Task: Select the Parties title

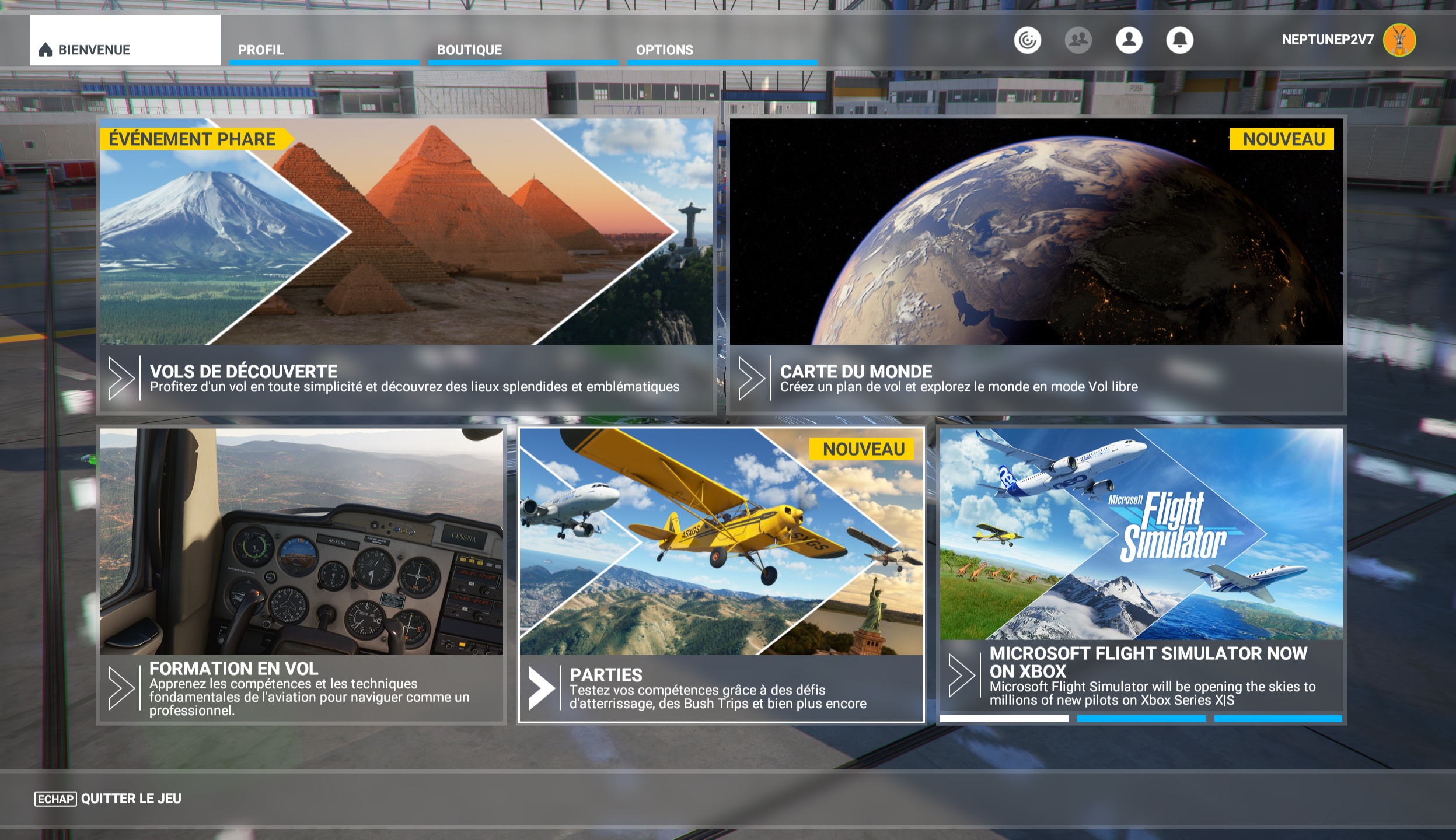Action: [x=606, y=675]
